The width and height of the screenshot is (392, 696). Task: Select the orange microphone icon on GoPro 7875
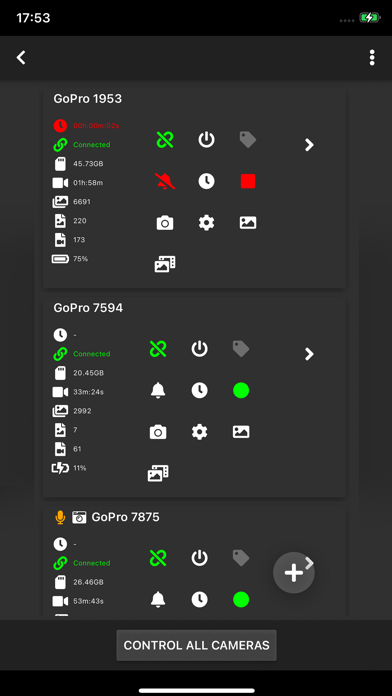click(60, 517)
